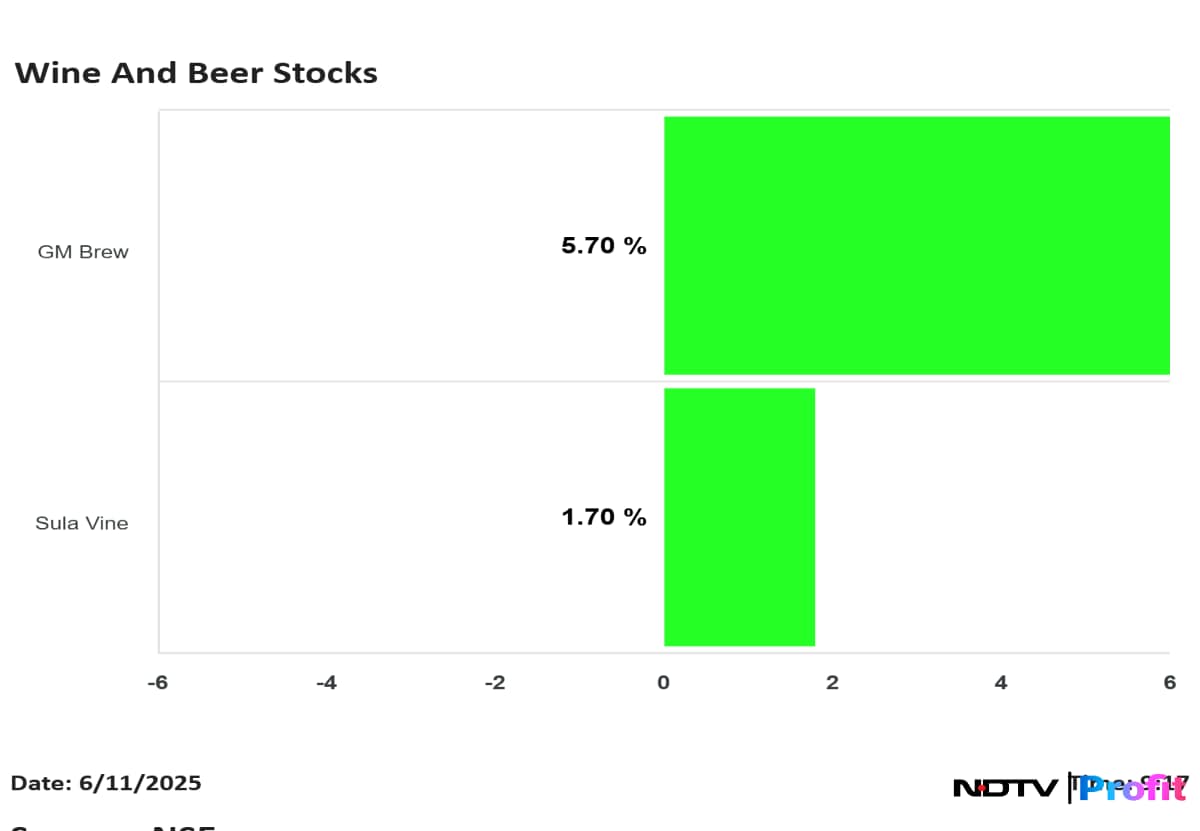Image resolution: width=1200 pixels, height=831 pixels.
Task: Click the Wine And Beer Stocks title
Action: pos(196,73)
